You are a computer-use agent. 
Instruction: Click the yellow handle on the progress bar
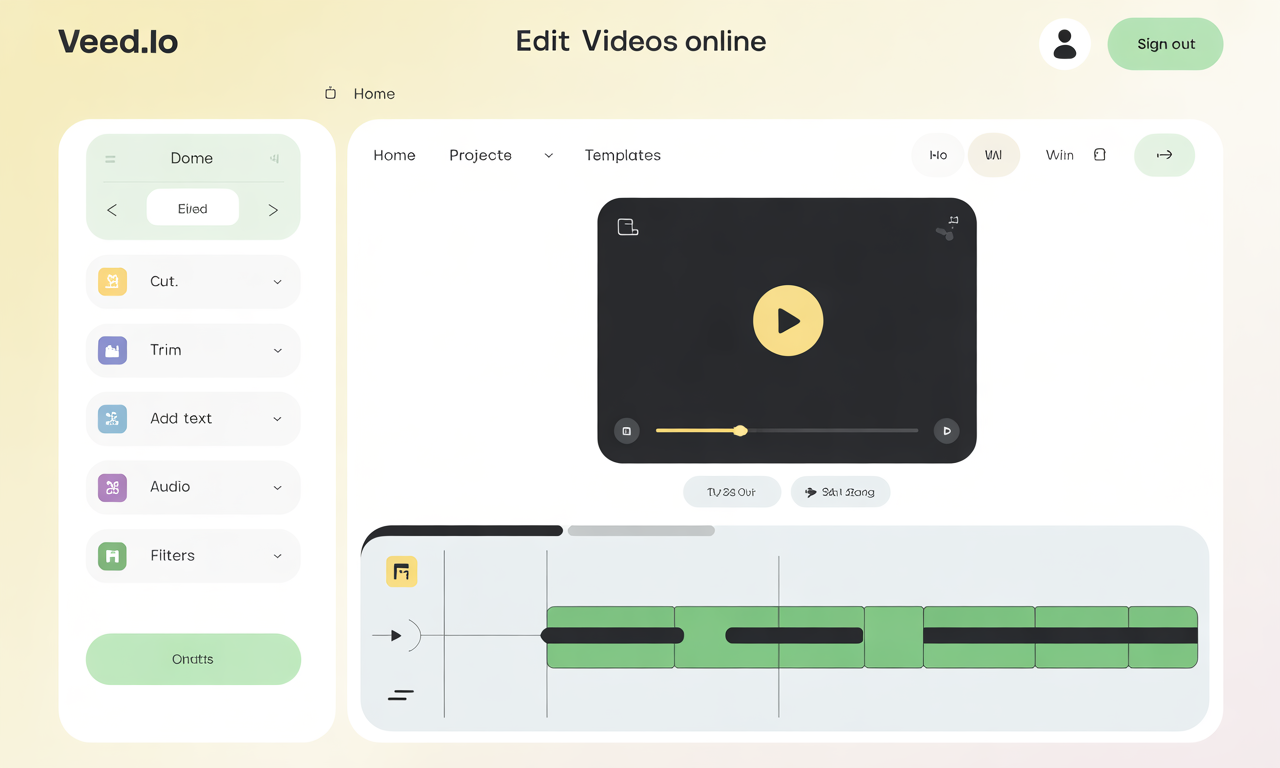(740, 431)
